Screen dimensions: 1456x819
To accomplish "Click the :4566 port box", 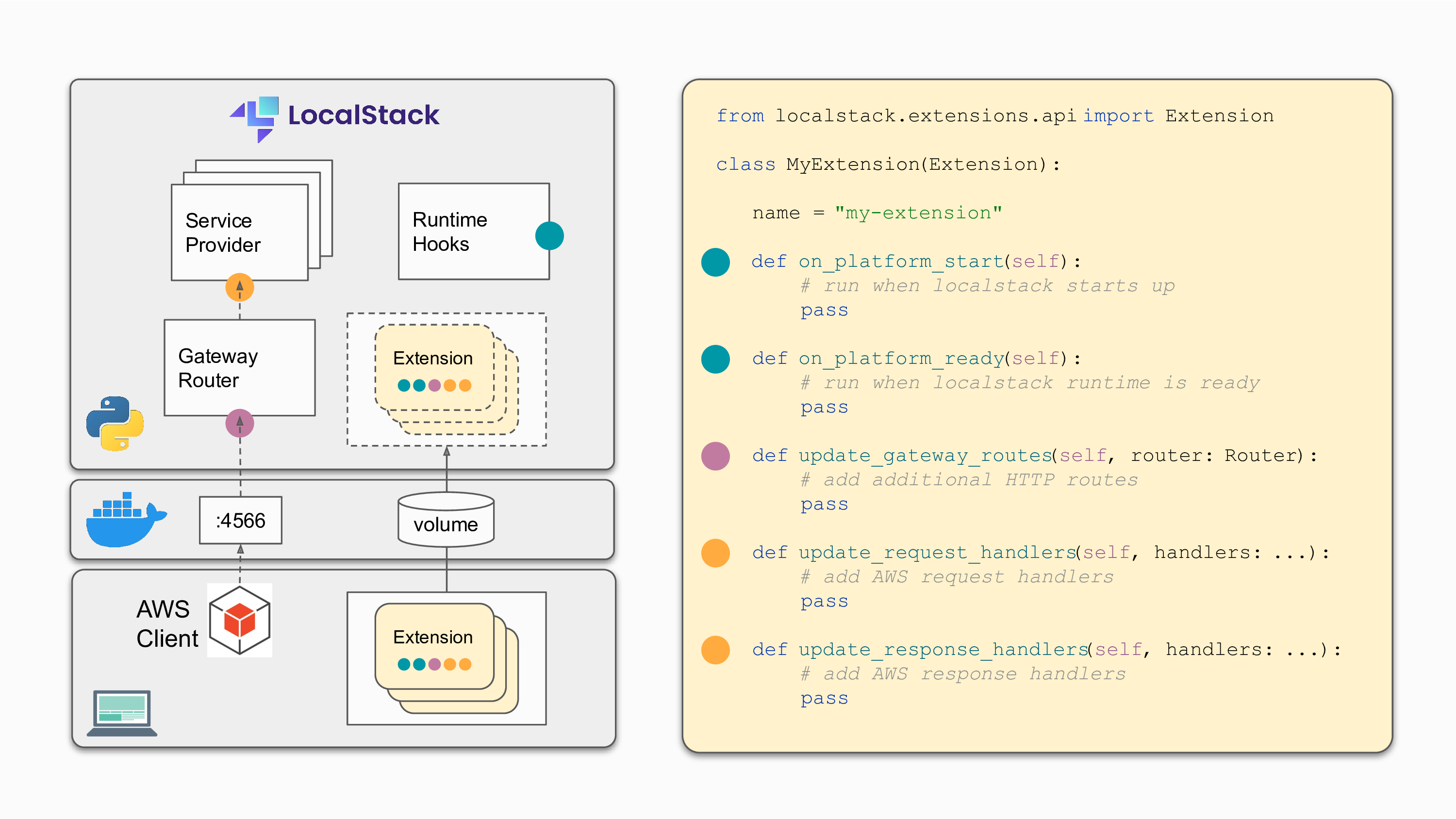I will pos(241,520).
